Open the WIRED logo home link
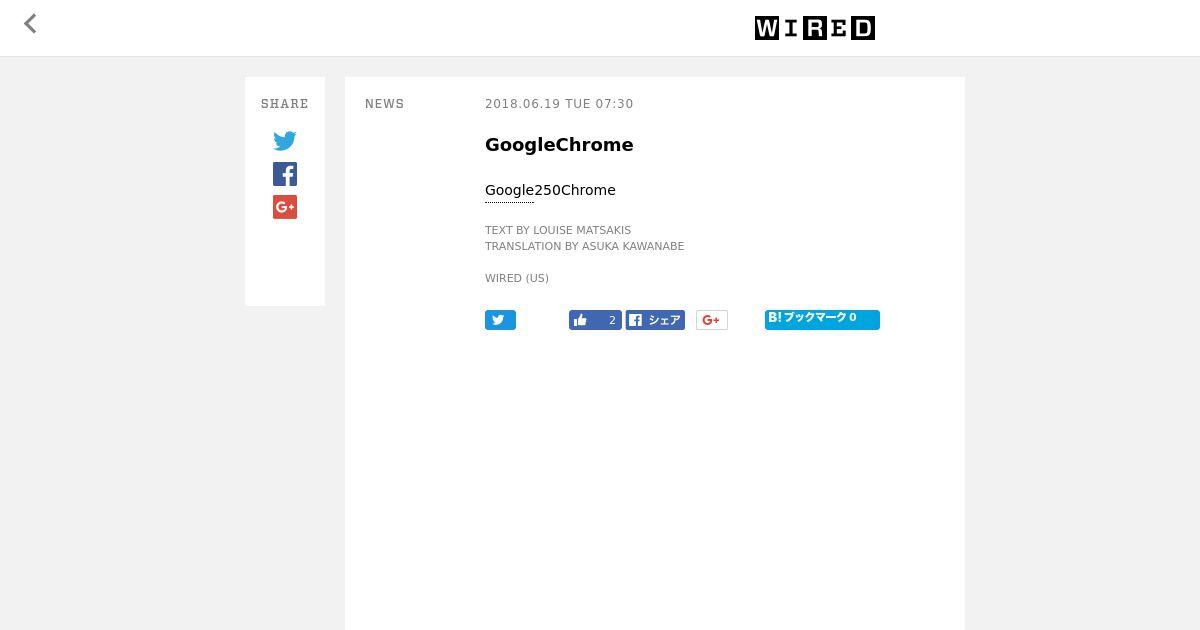The height and width of the screenshot is (630, 1200). [x=815, y=28]
